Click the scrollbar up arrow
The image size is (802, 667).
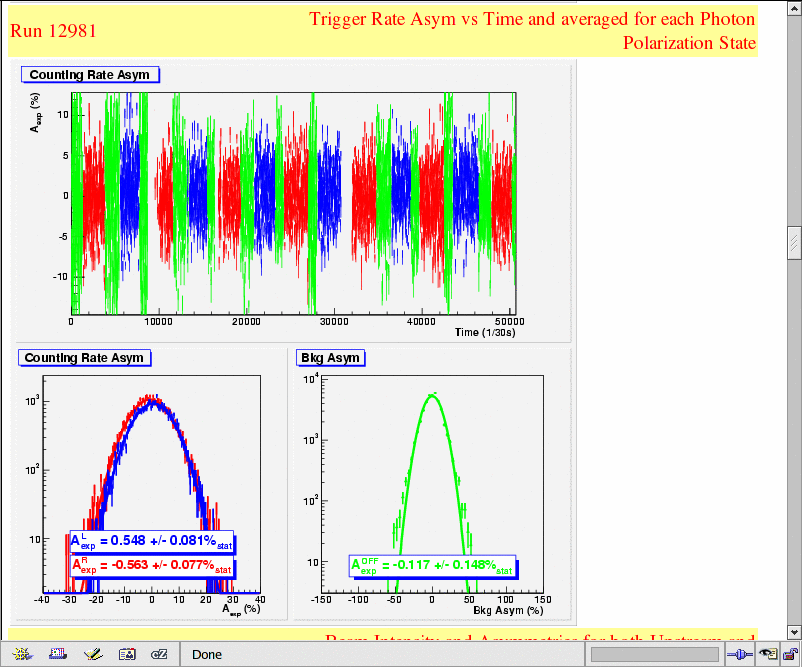794,7
